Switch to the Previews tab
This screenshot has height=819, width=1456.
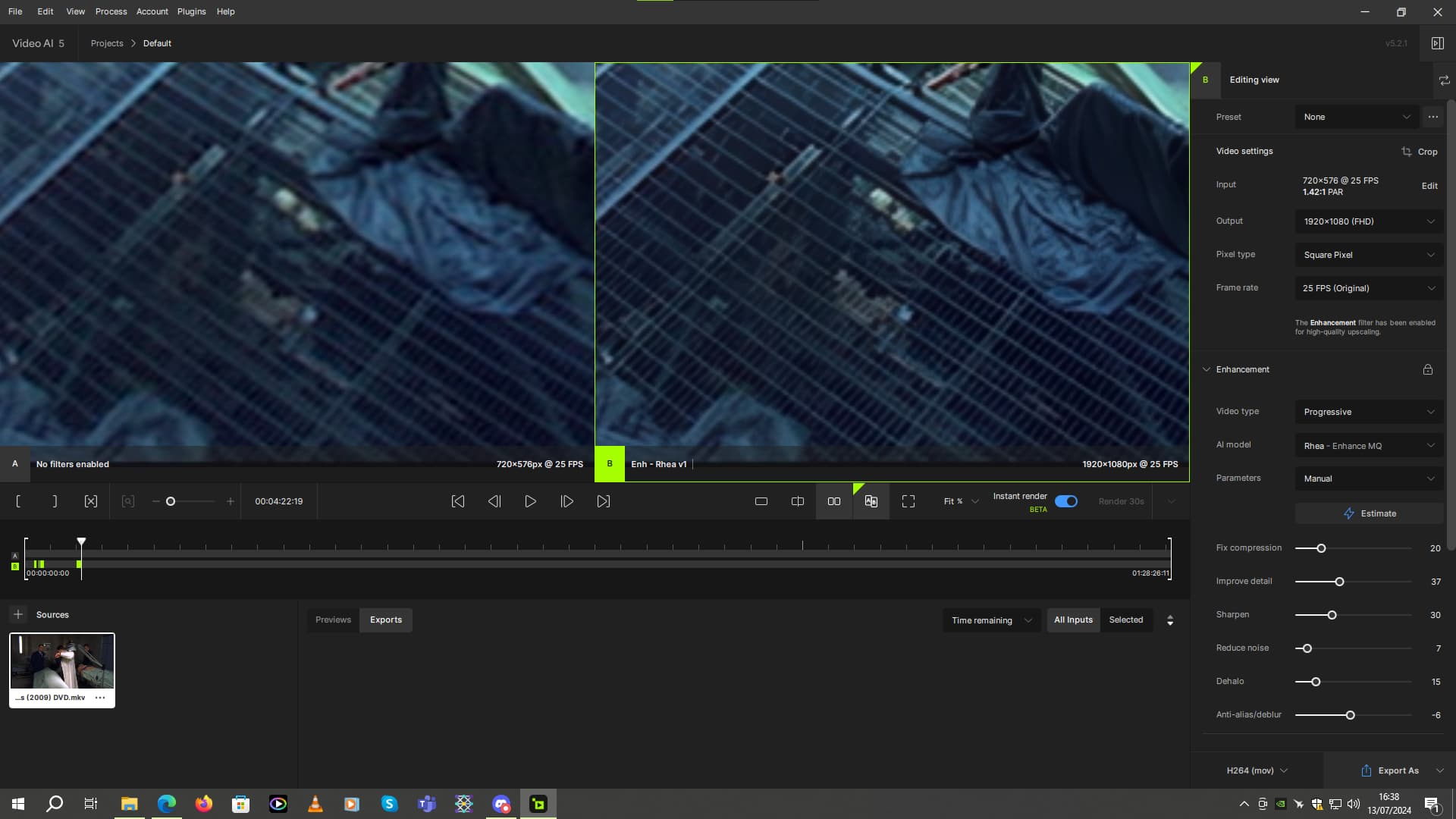point(333,620)
